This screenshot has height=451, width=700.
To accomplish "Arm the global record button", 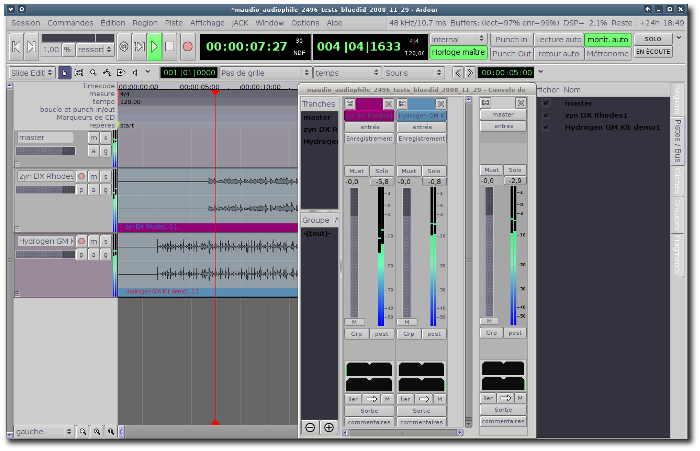I will pyautogui.click(x=187, y=46).
